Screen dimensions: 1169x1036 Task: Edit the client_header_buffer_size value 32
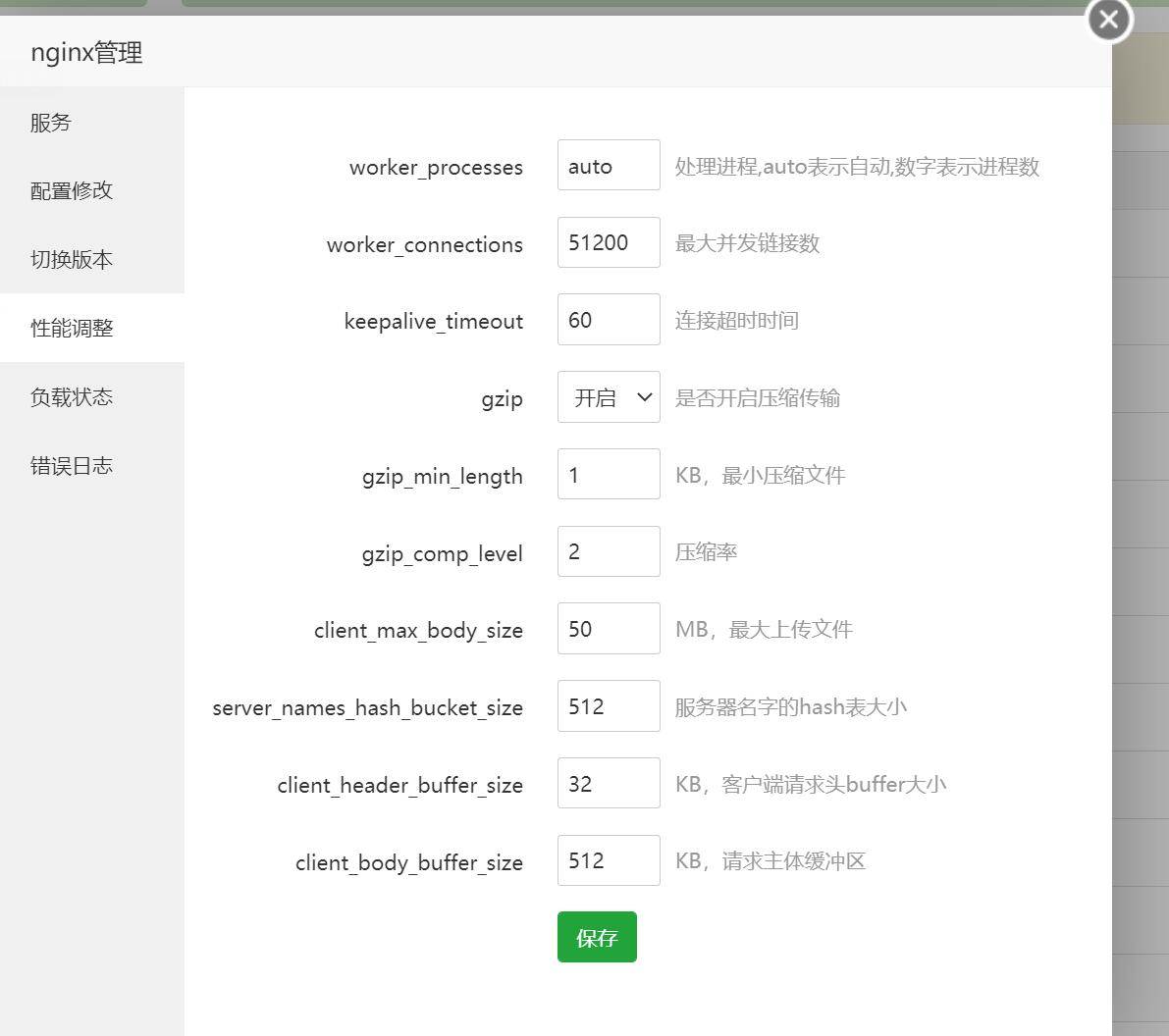(608, 783)
